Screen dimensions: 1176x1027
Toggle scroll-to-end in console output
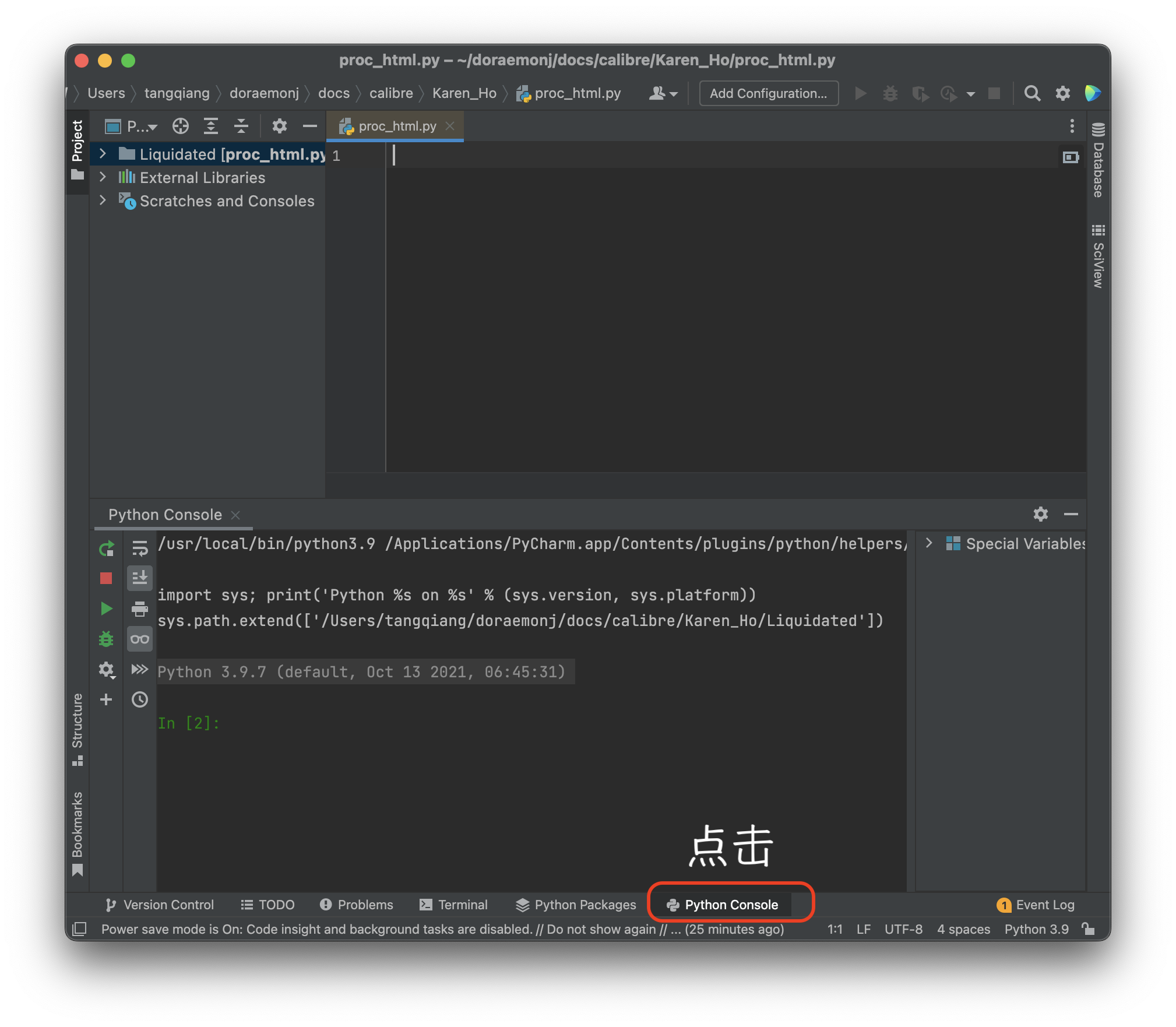click(140, 578)
